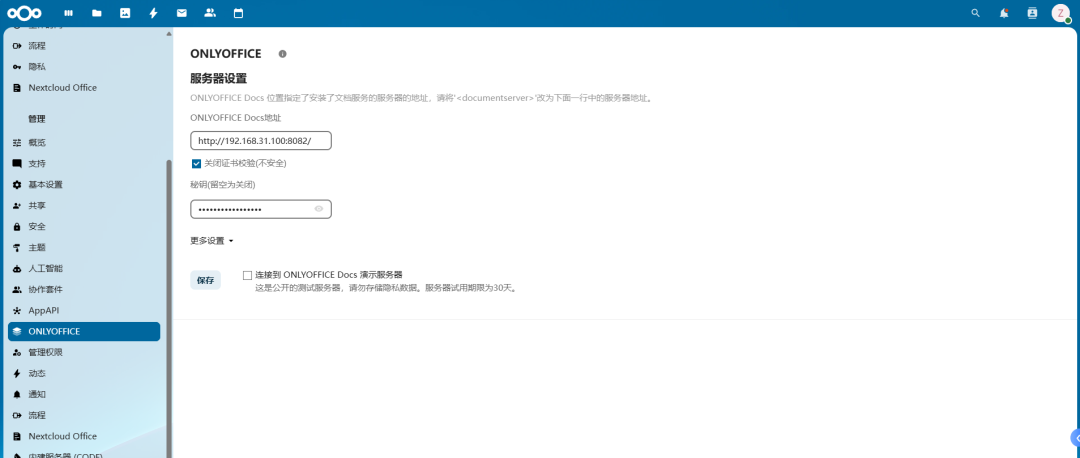Expand 更多设置 section
Image resolution: width=1080 pixels, height=458 pixels.
[x=212, y=241]
